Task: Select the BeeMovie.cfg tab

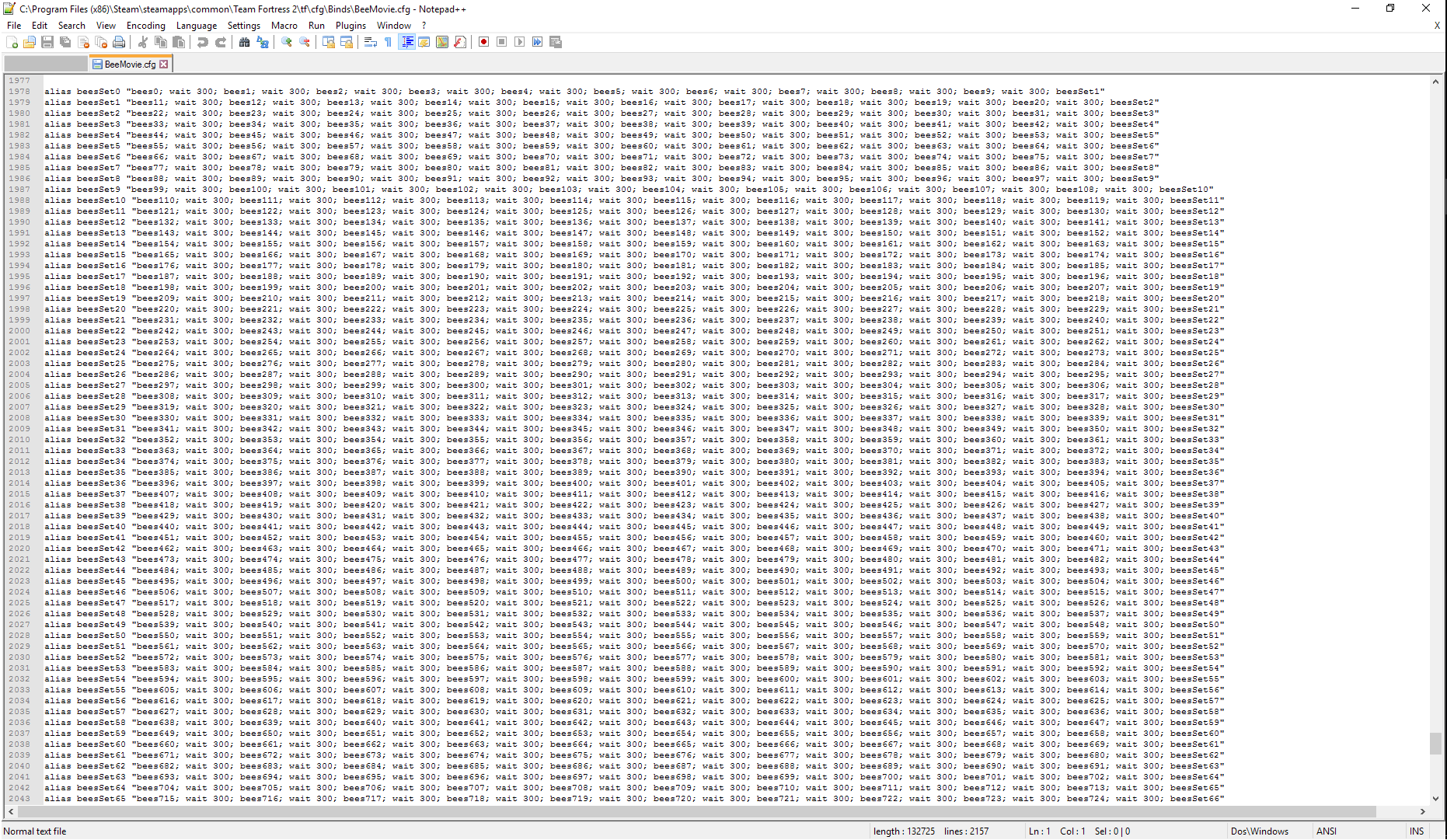Action: coord(129,64)
